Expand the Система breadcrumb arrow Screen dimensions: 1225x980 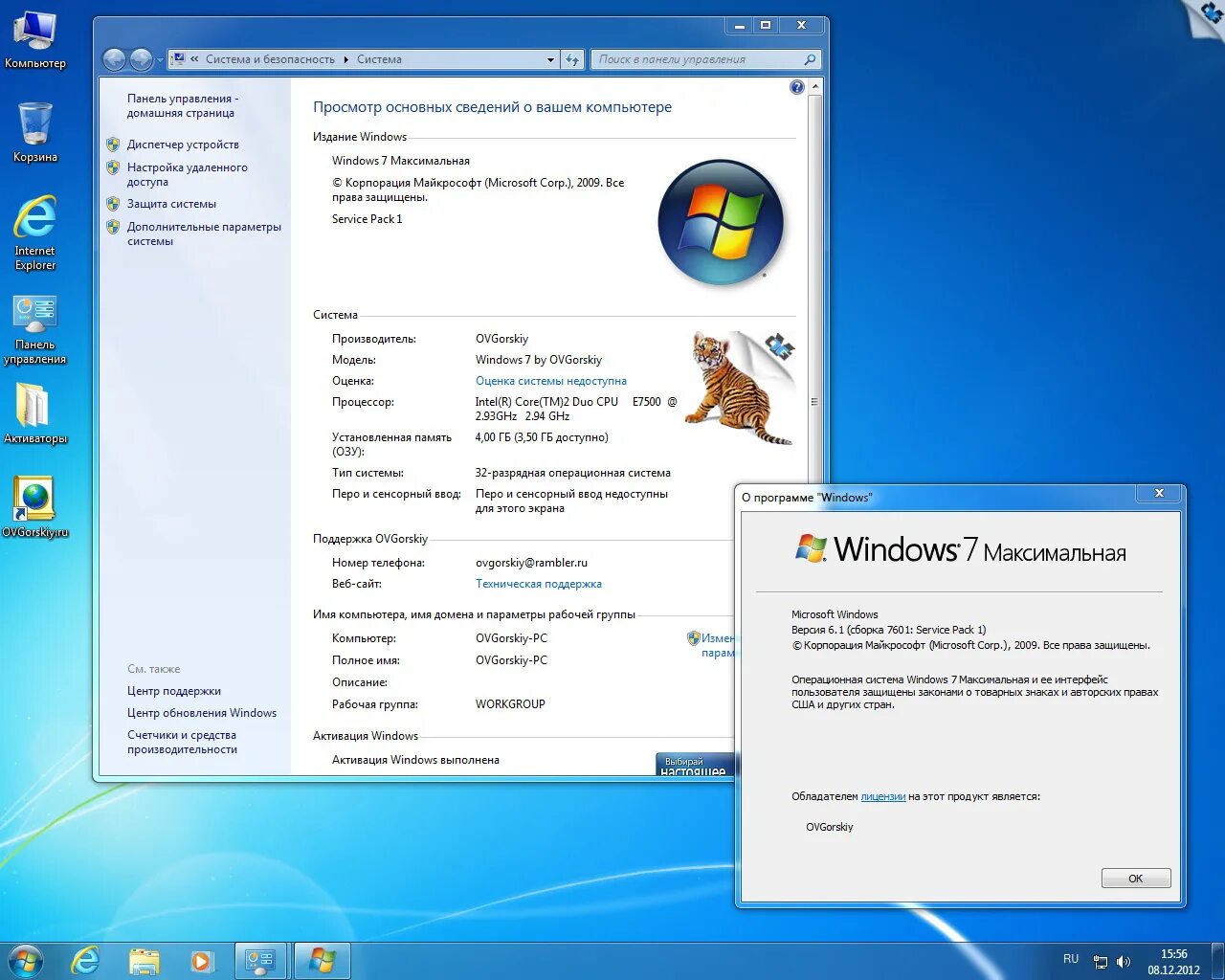(346, 59)
